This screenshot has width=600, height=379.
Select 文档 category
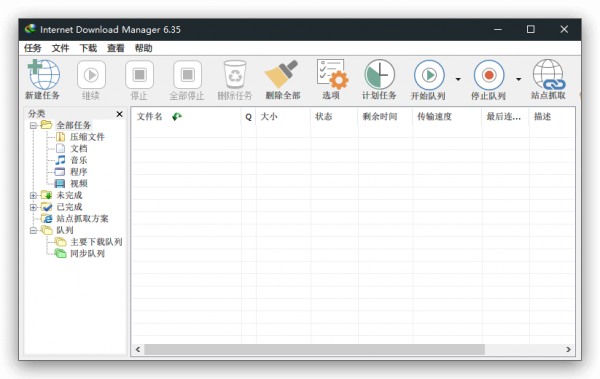click(79, 149)
